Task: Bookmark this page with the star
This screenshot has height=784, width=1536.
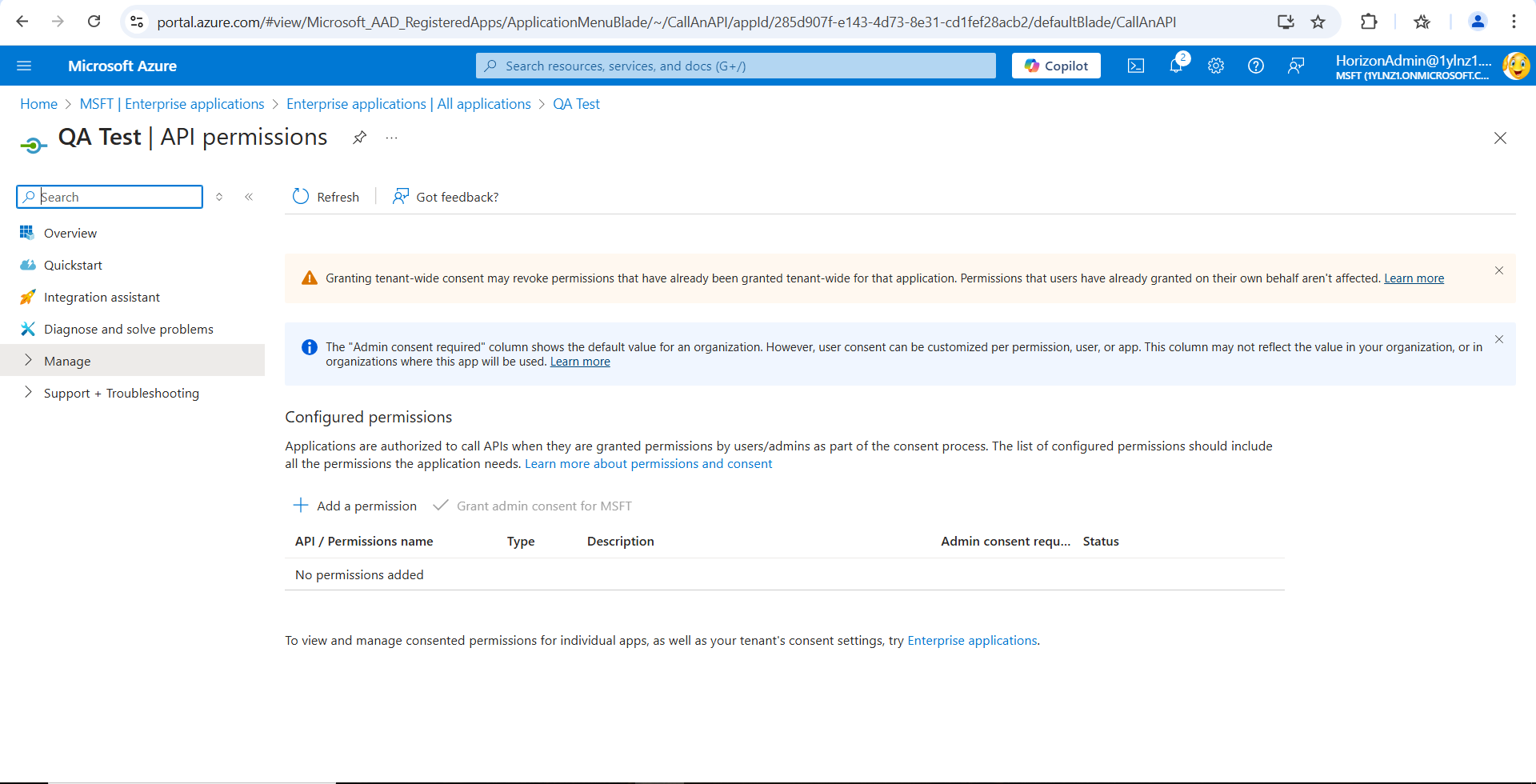Action: pos(1318,22)
